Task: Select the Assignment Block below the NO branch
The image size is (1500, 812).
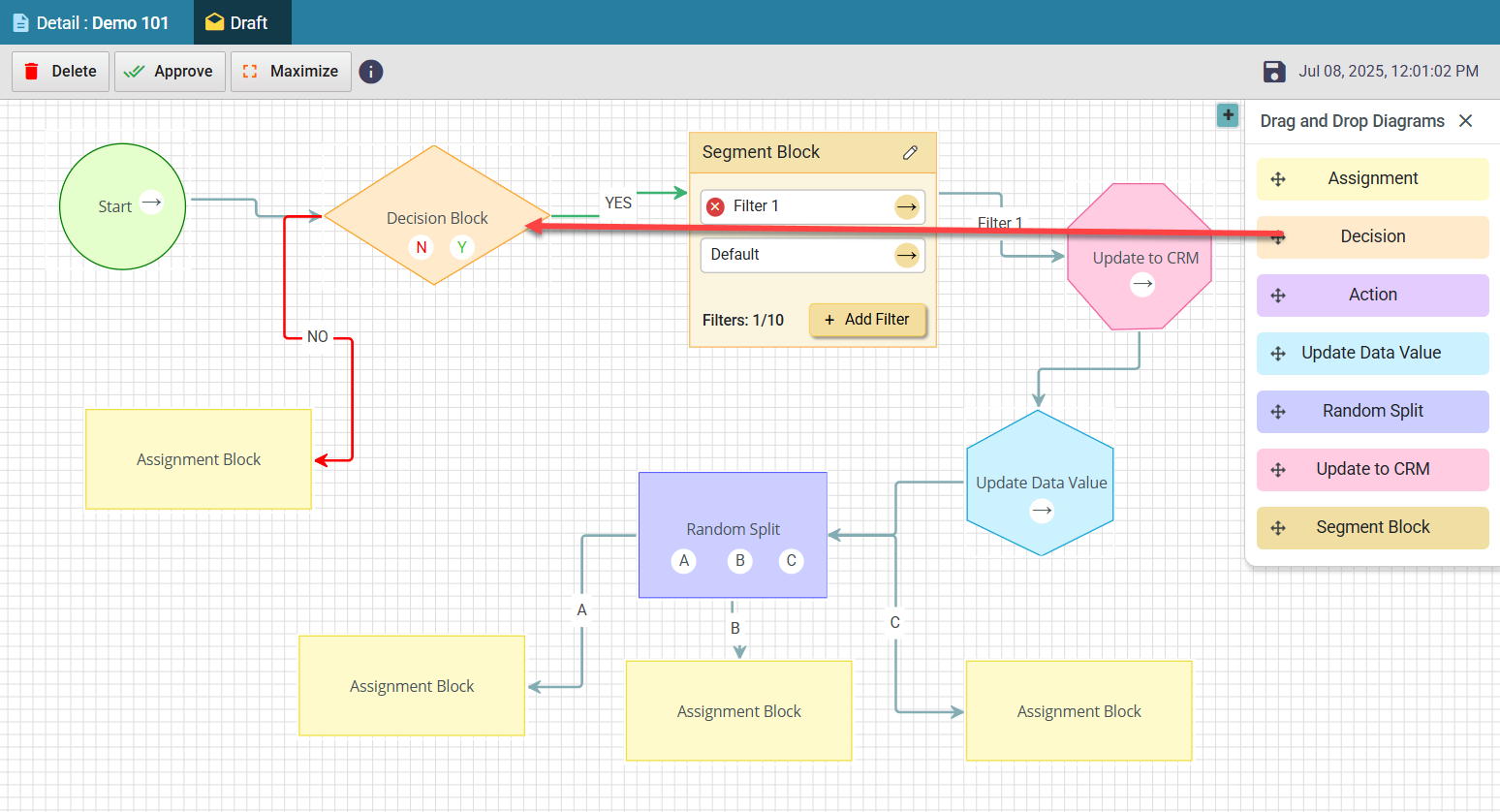Action: (199, 459)
